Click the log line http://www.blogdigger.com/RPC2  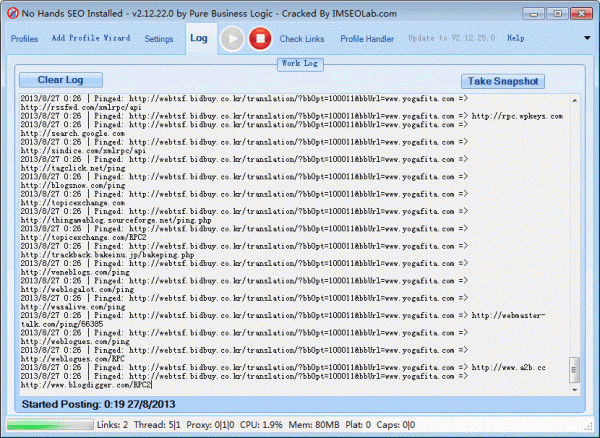coord(86,385)
